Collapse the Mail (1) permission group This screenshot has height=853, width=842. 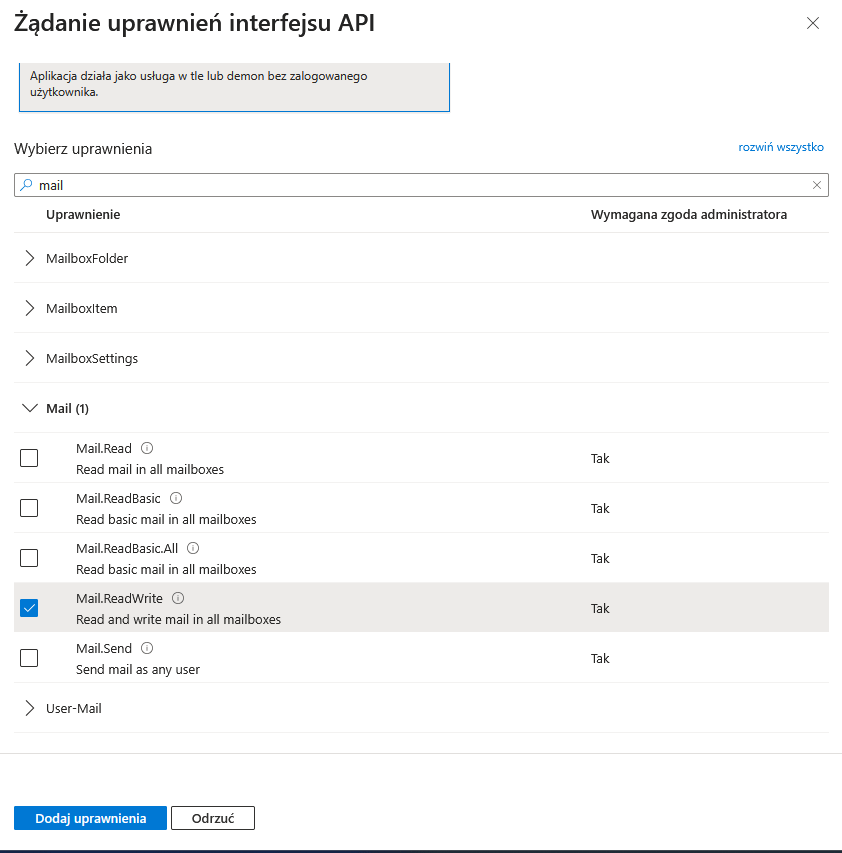[x=29, y=408]
